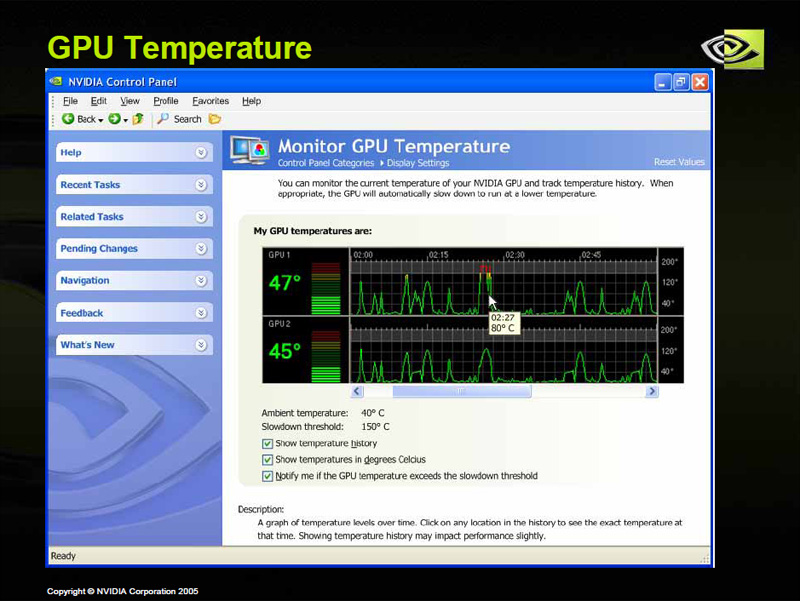The width and height of the screenshot is (800, 601).
Task: Open the Help menu
Action: click(251, 101)
